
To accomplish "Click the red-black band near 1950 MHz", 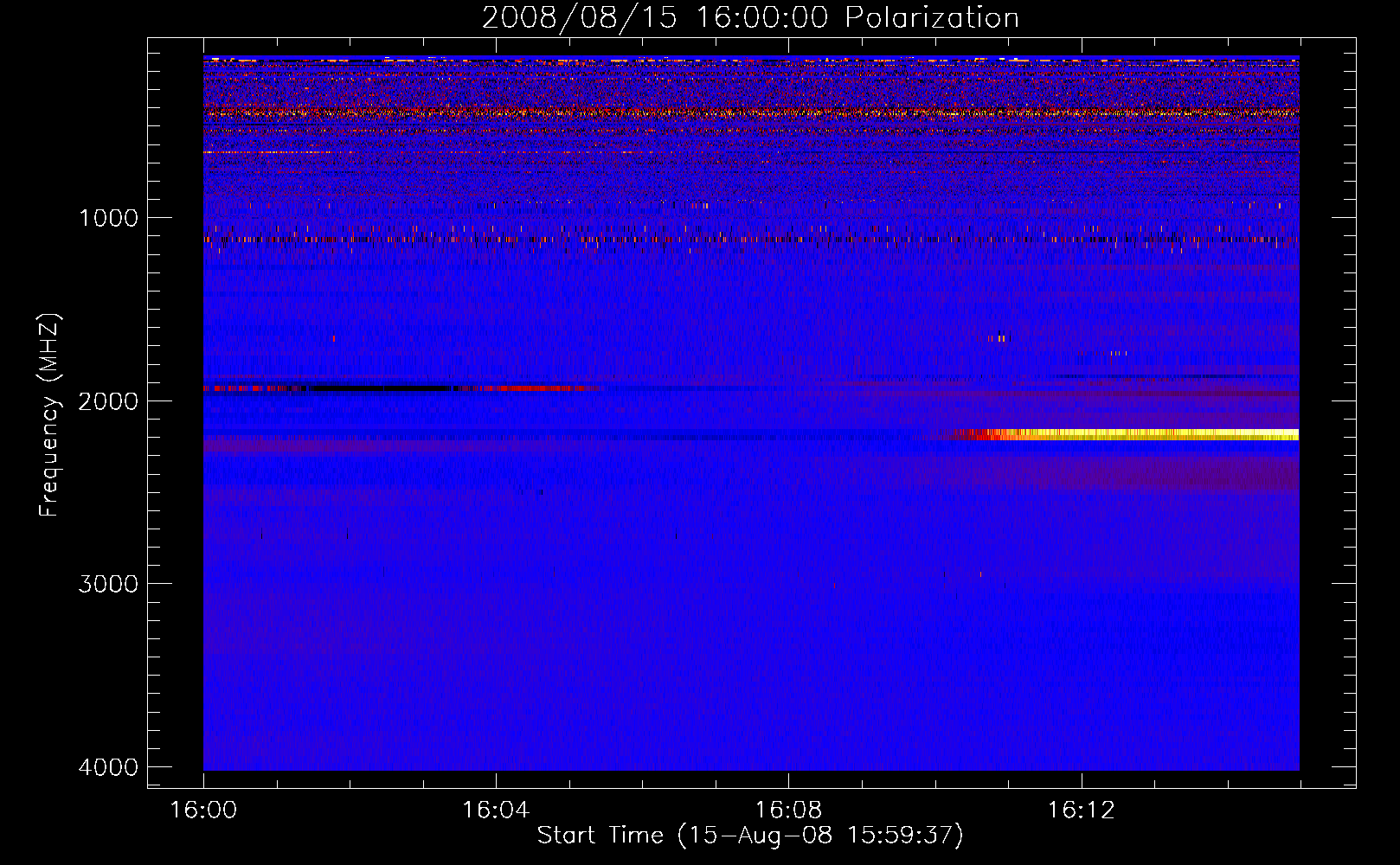I will (x=400, y=388).
